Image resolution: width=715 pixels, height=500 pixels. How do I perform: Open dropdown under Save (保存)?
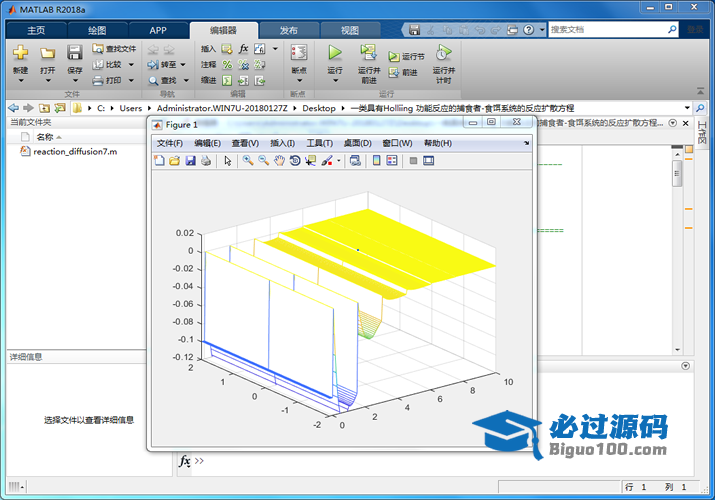coord(75,81)
